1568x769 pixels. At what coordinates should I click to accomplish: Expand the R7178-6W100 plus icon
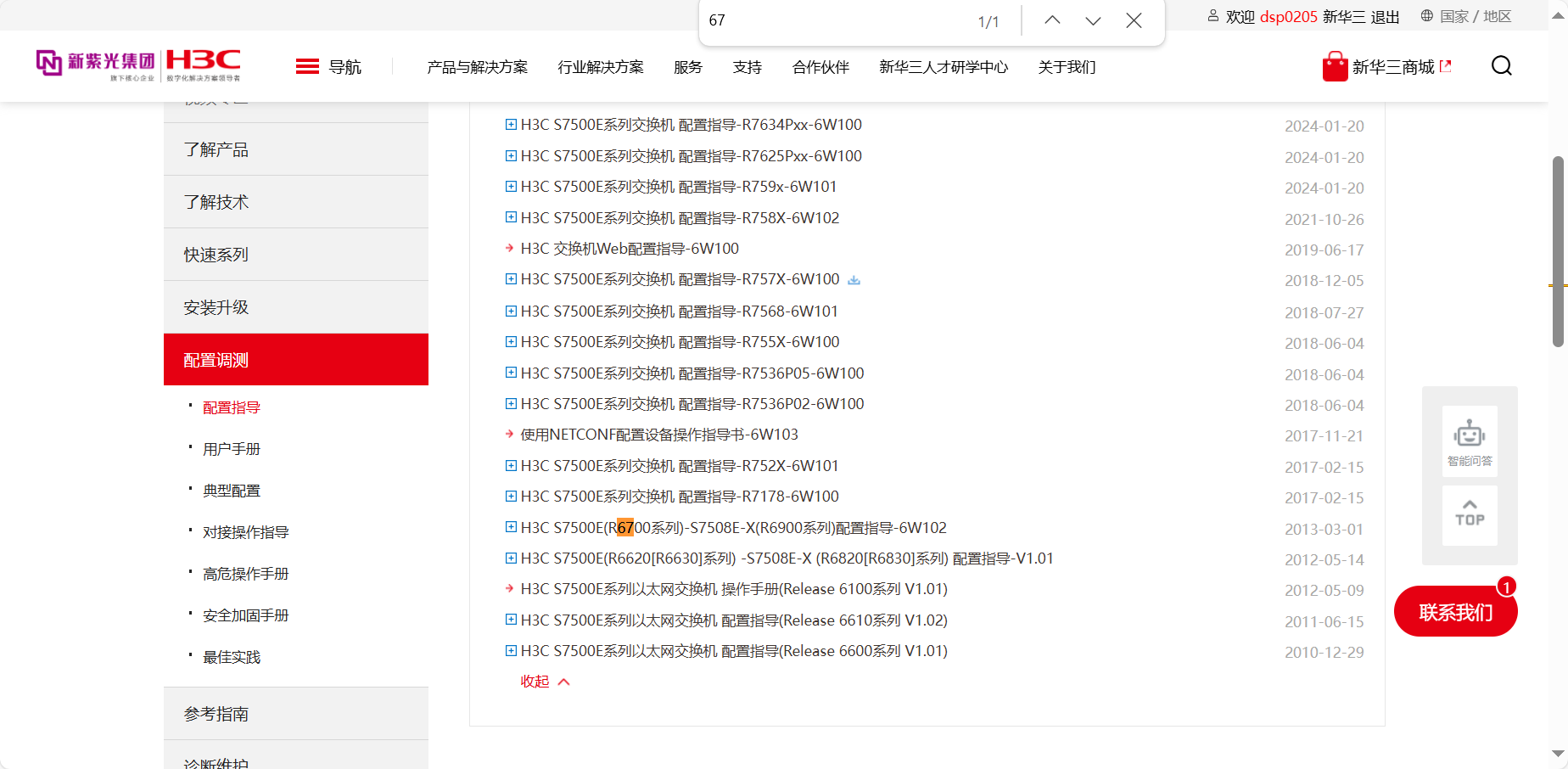pyautogui.click(x=511, y=497)
